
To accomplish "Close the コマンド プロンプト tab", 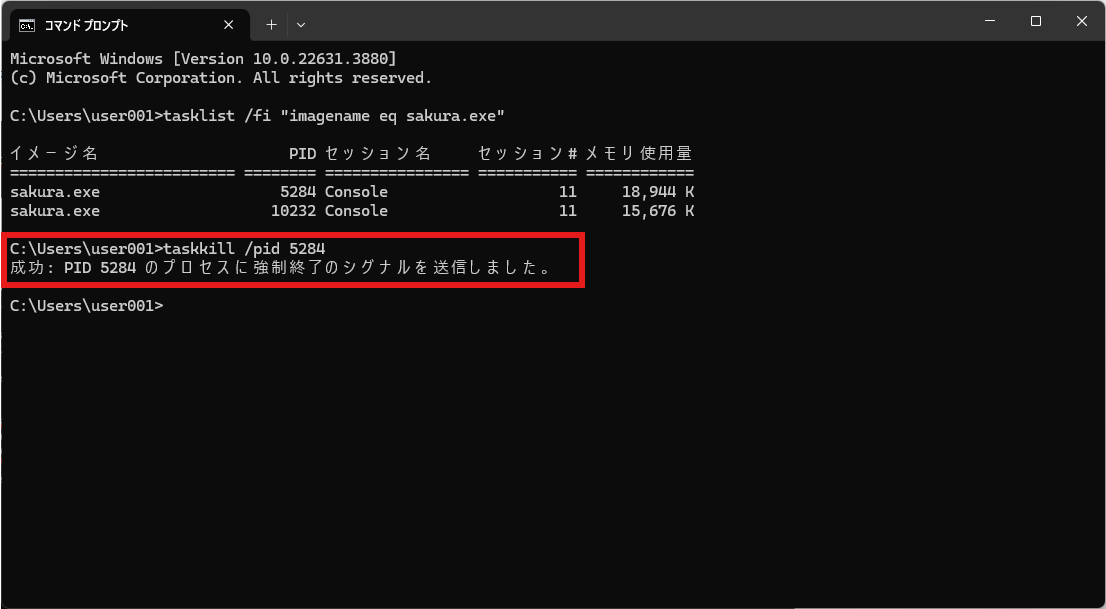I will tap(228, 25).
